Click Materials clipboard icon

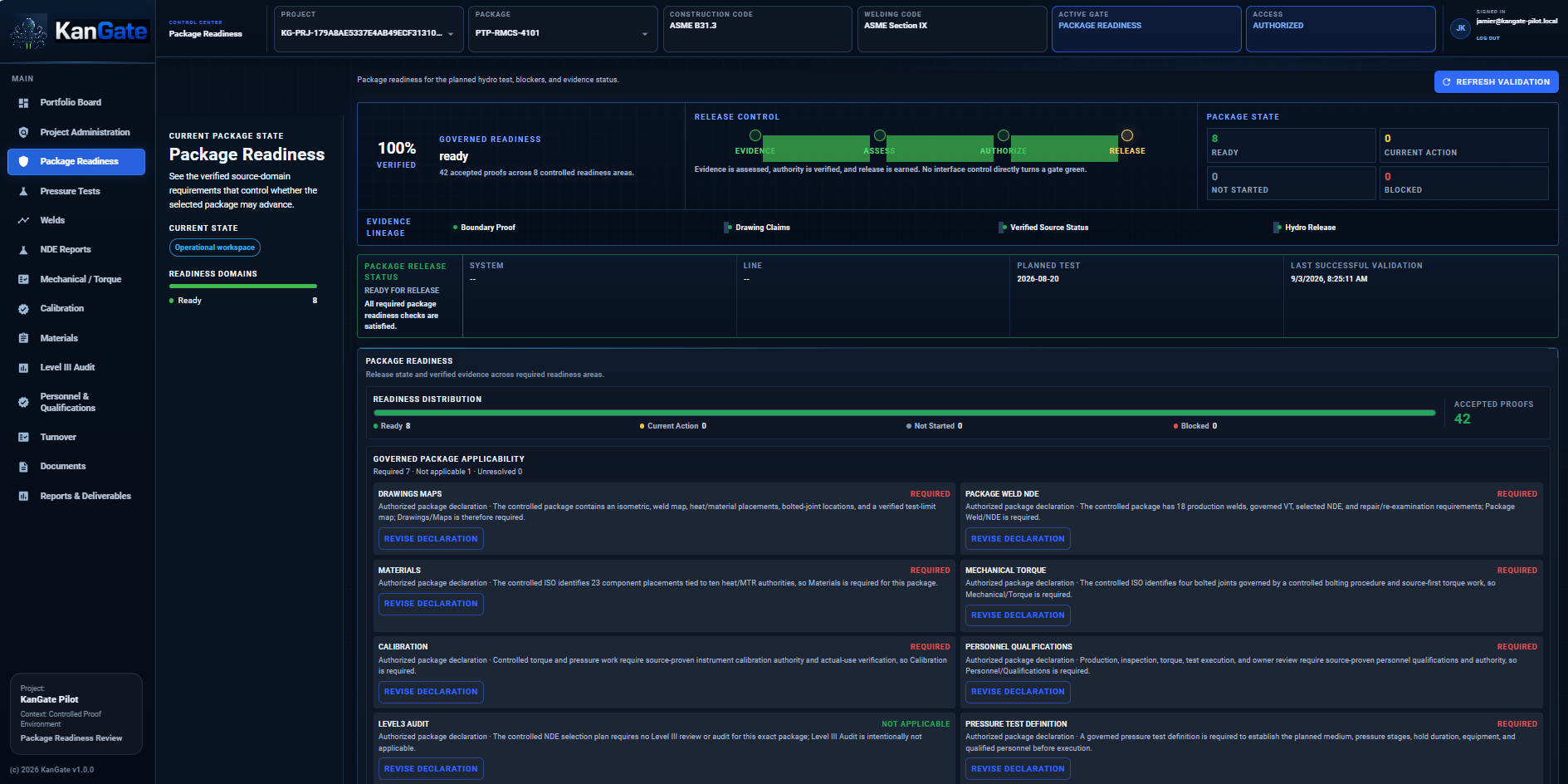23,338
